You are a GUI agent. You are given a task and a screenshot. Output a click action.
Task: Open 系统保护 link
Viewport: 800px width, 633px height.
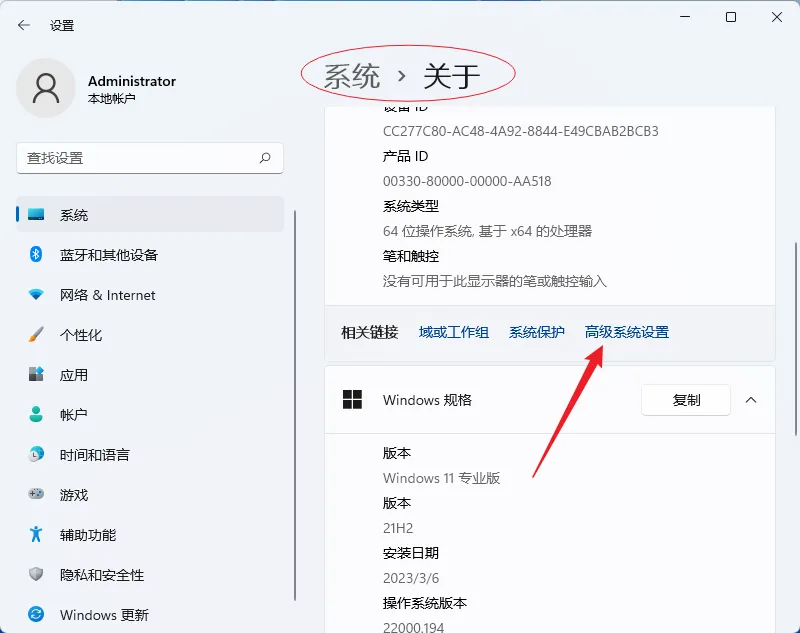pyautogui.click(x=536, y=332)
